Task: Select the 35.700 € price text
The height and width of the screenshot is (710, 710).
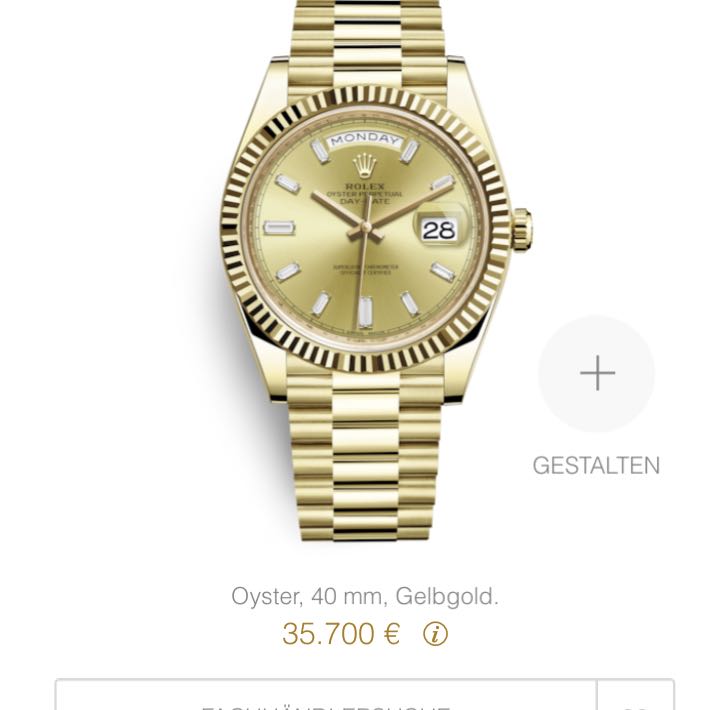Action: [341, 634]
